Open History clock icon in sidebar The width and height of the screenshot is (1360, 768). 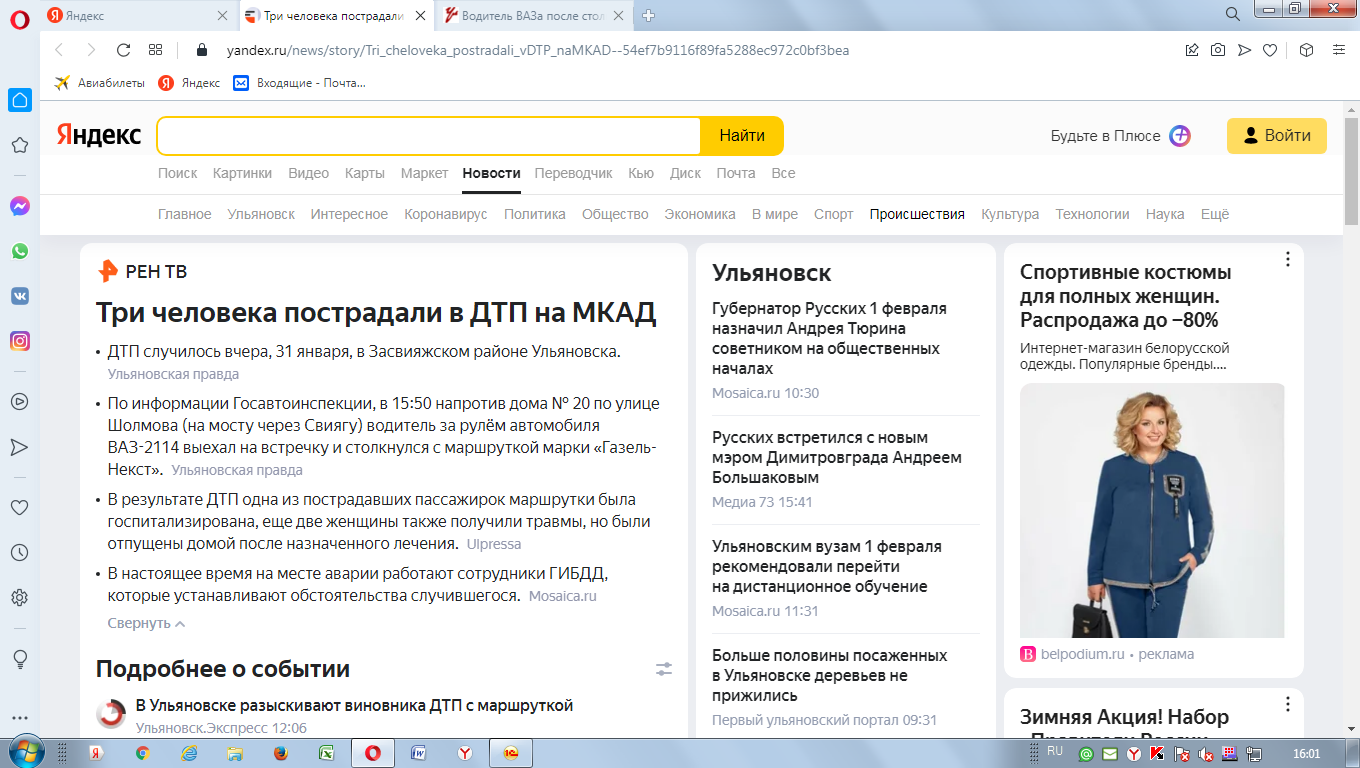point(19,552)
